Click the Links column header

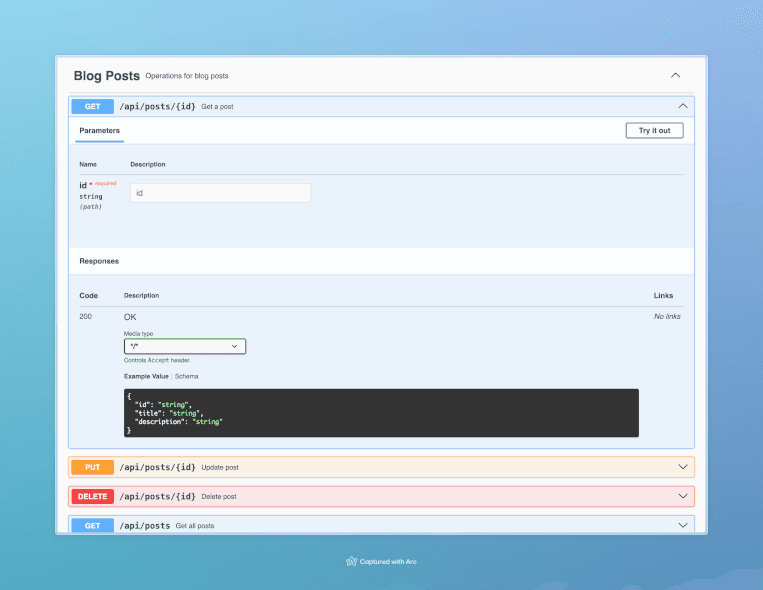tap(663, 295)
